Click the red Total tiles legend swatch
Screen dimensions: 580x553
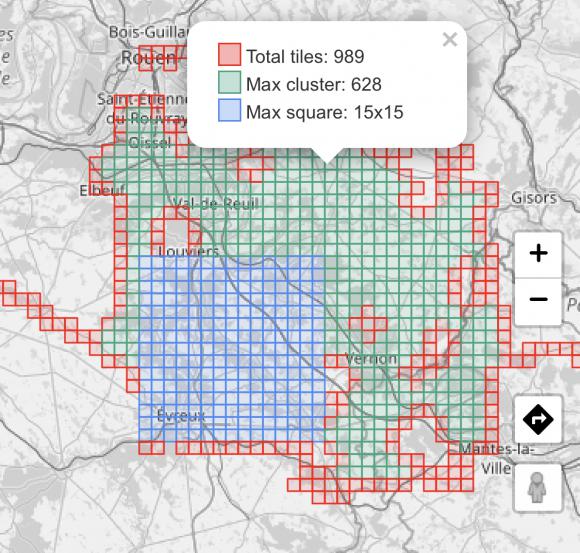click(x=229, y=55)
